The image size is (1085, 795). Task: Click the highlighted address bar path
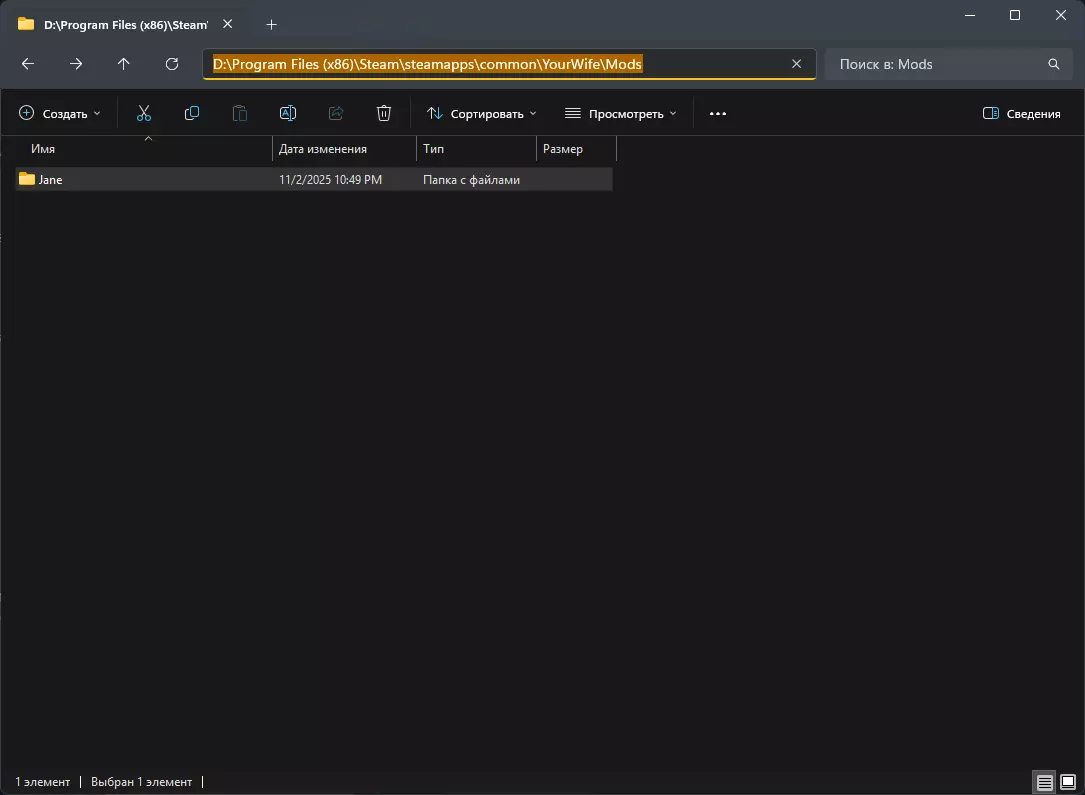pyautogui.click(x=427, y=64)
